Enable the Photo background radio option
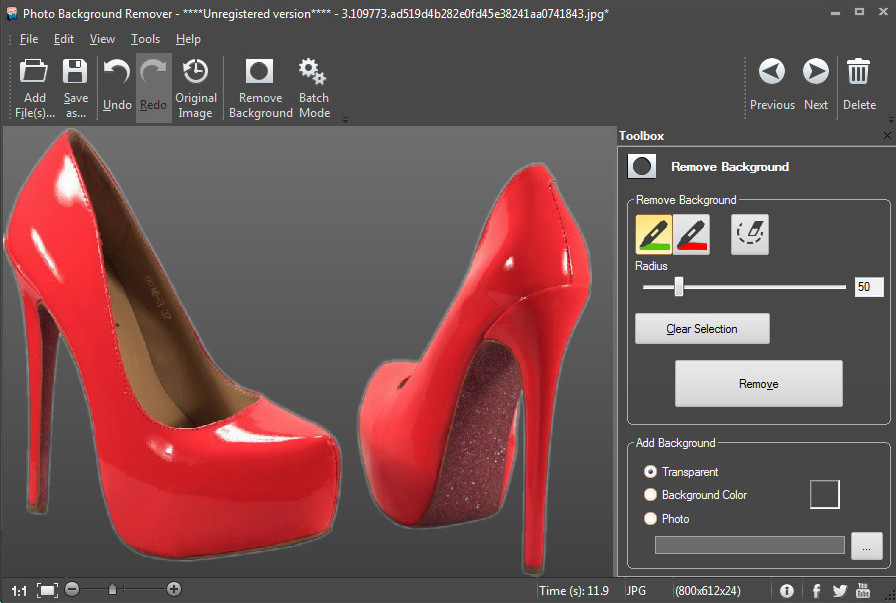896x603 pixels. click(x=651, y=519)
